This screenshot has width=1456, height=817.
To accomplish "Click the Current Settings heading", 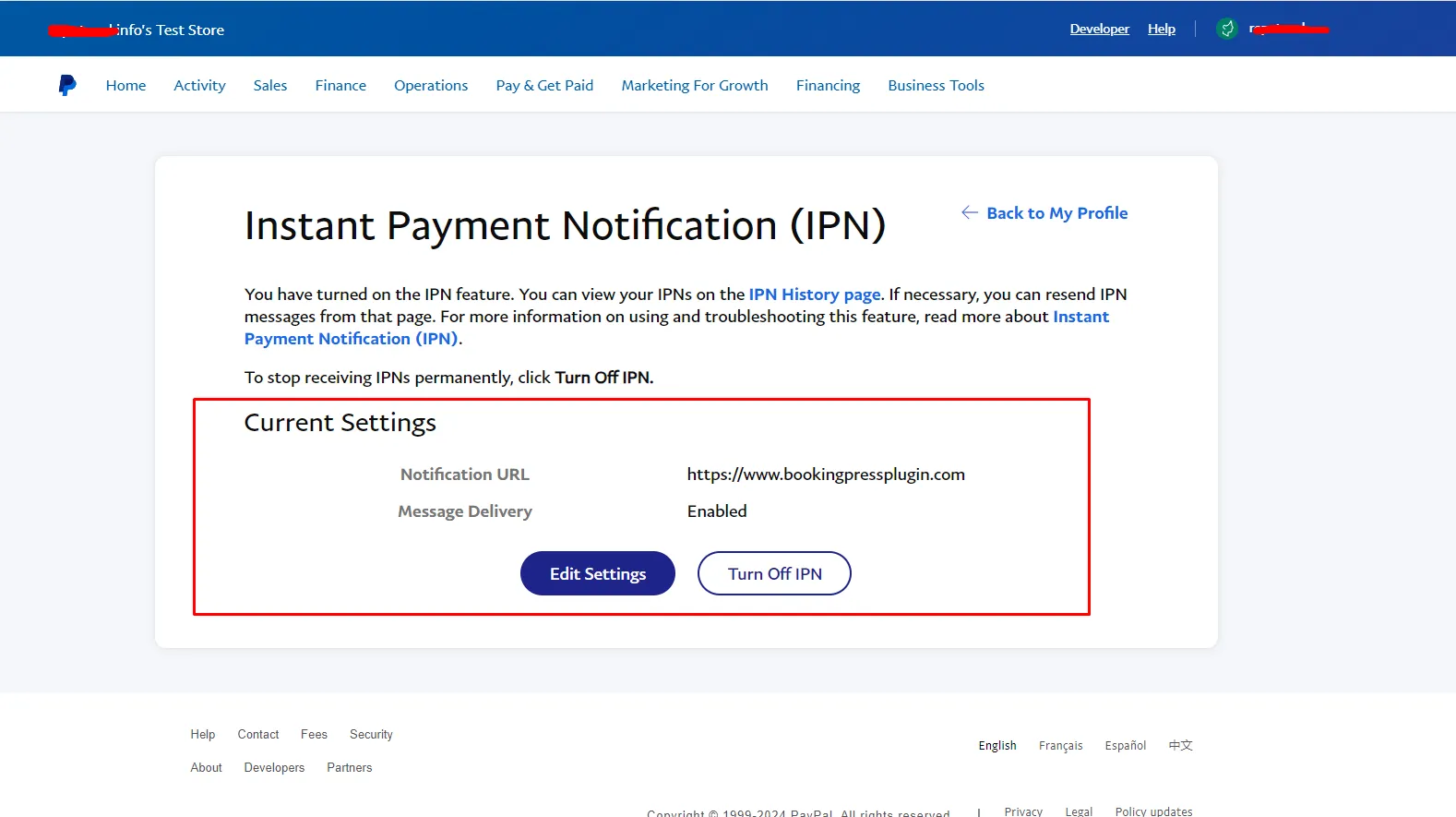I will tap(340, 423).
